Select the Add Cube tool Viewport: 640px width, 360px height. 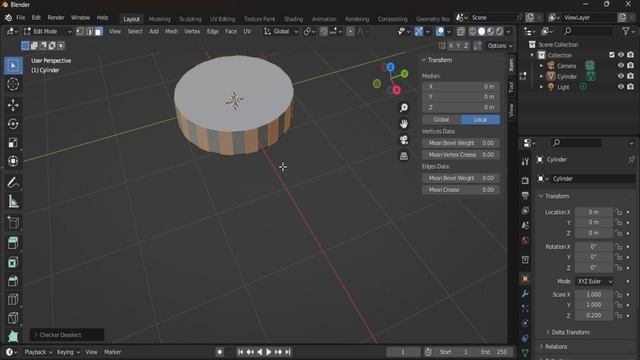click(13, 222)
